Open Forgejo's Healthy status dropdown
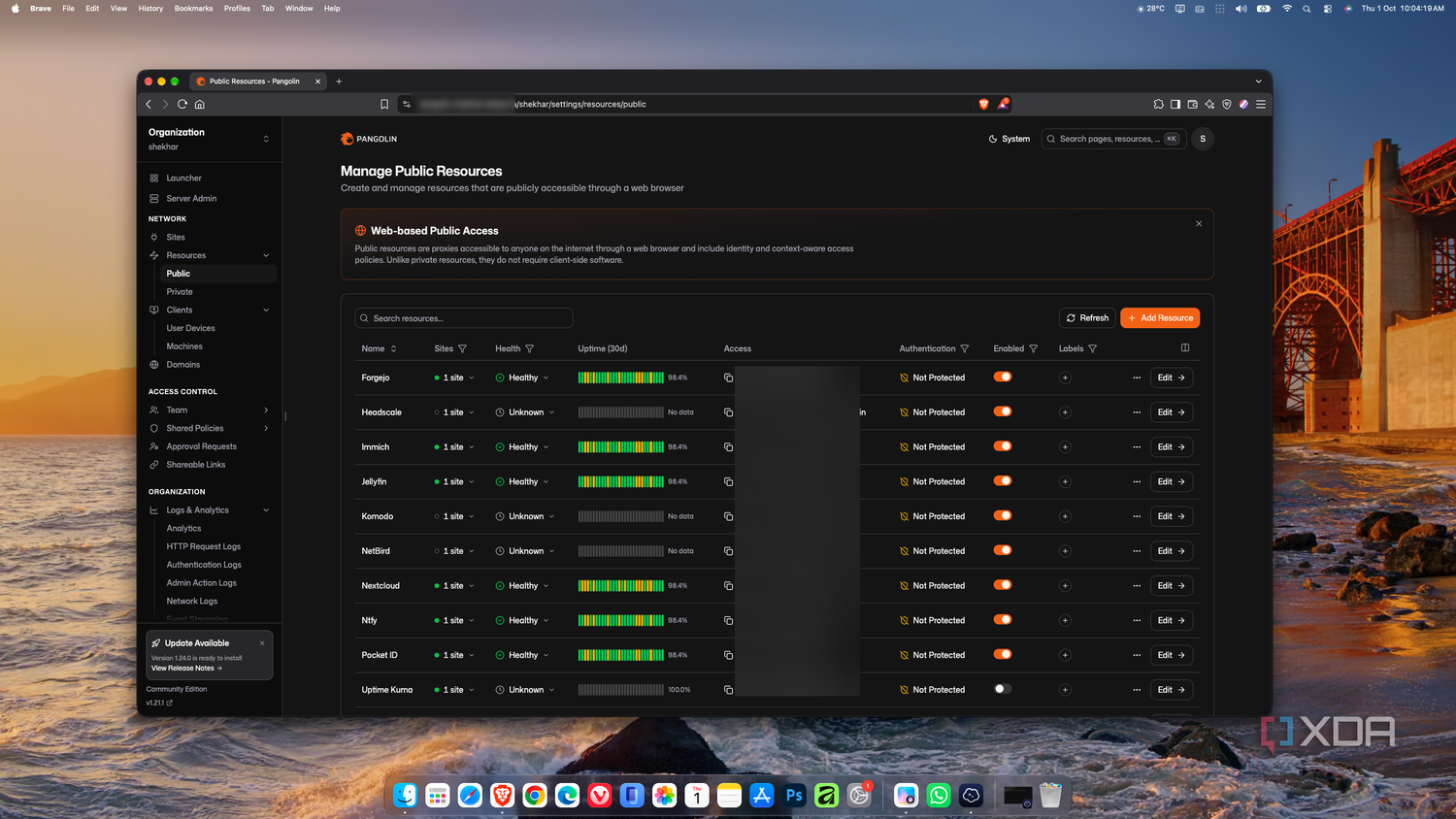This screenshot has height=819, width=1456. point(522,377)
